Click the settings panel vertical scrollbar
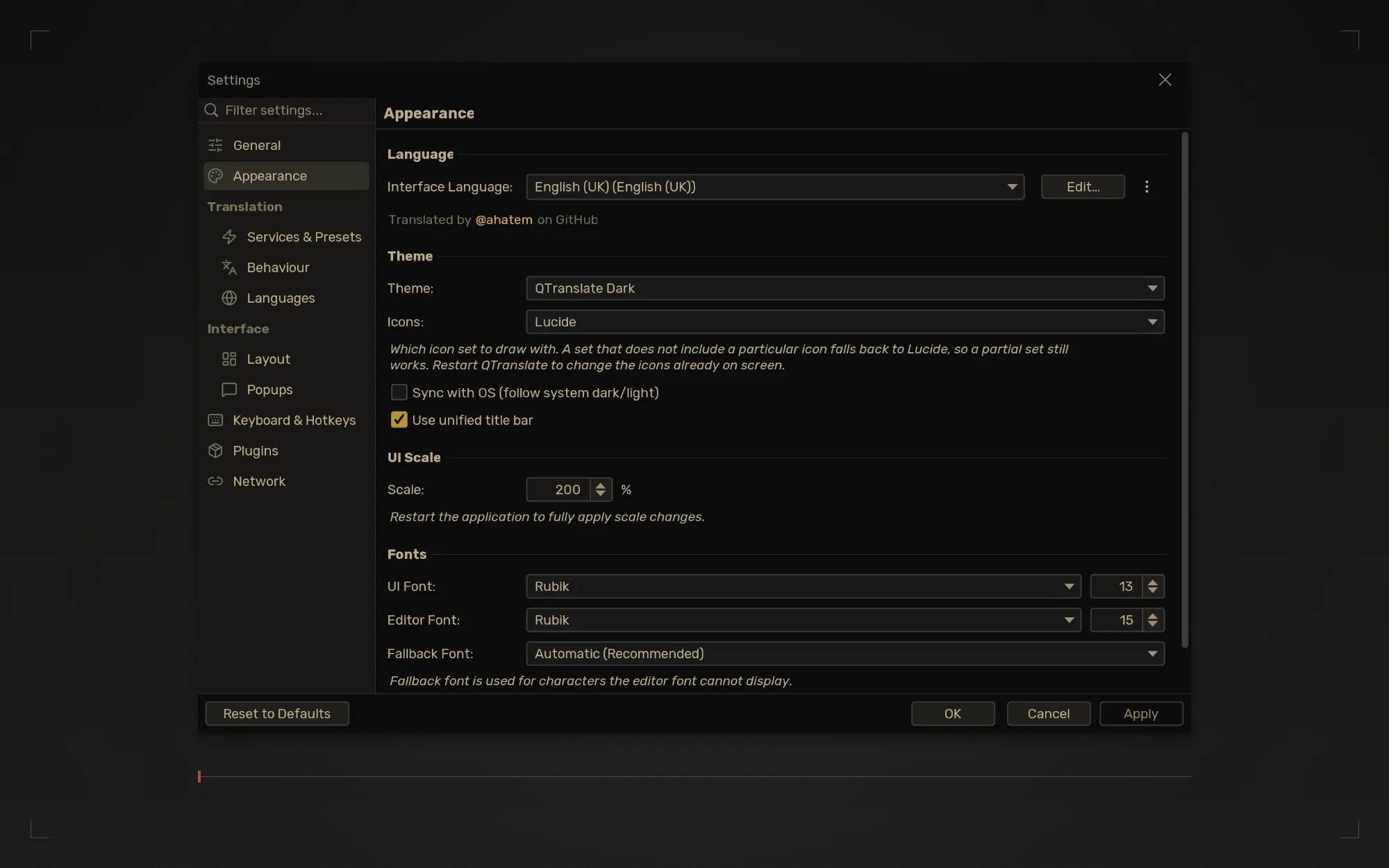Viewport: 1389px width, 868px height. (1185, 390)
